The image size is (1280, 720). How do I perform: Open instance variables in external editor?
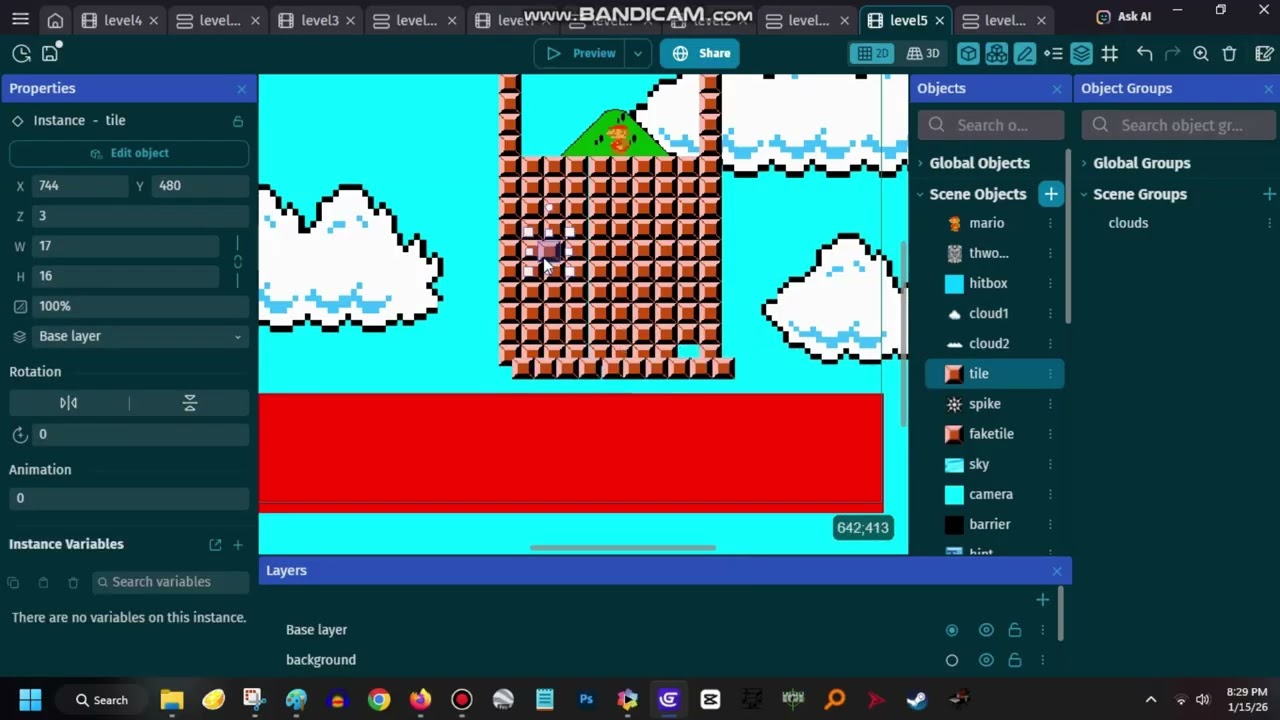tap(215, 545)
